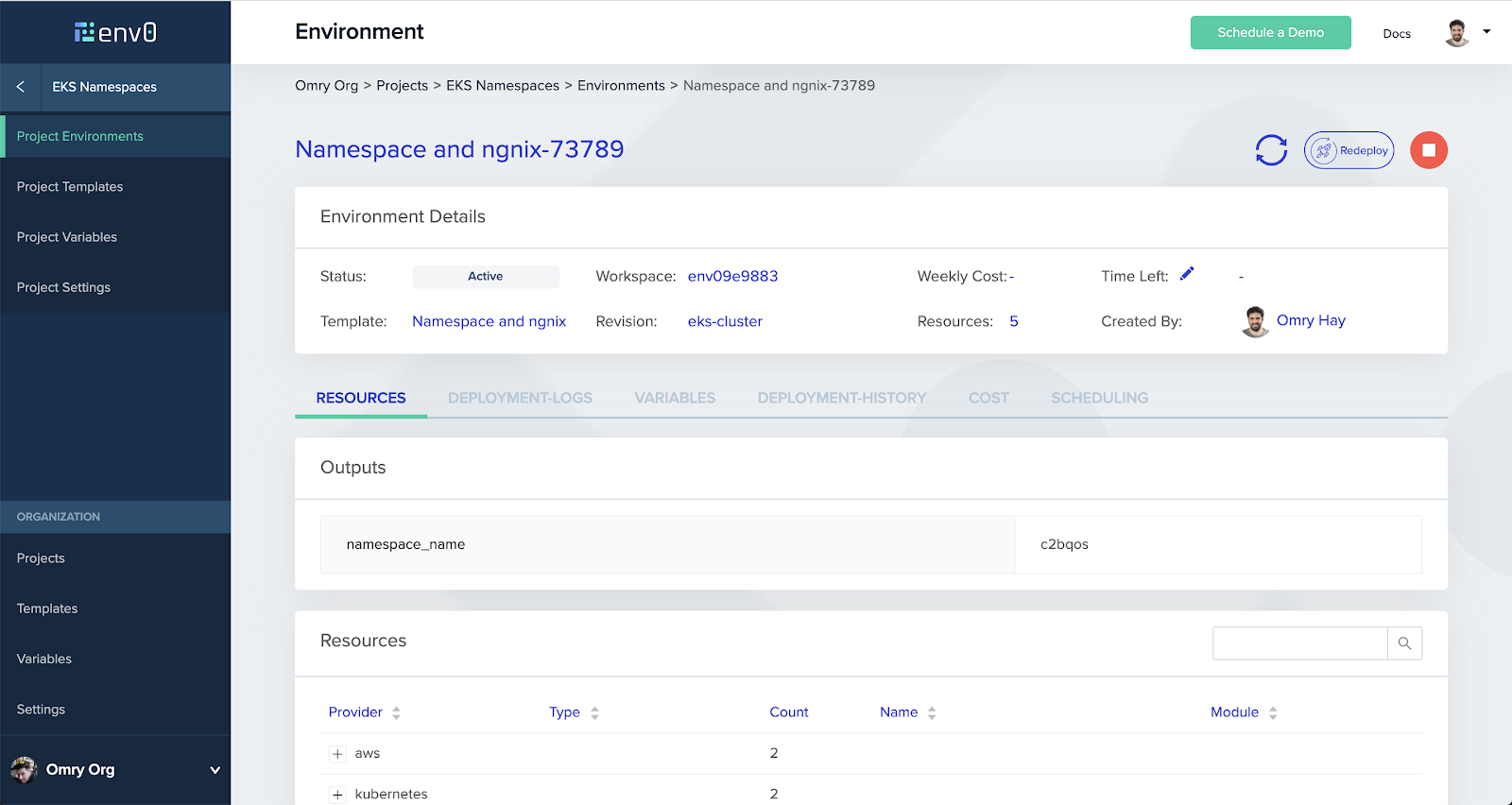Click the pencil icon beside Time Left
The height and width of the screenshot is (805, 1512).
pos(1187,274)
